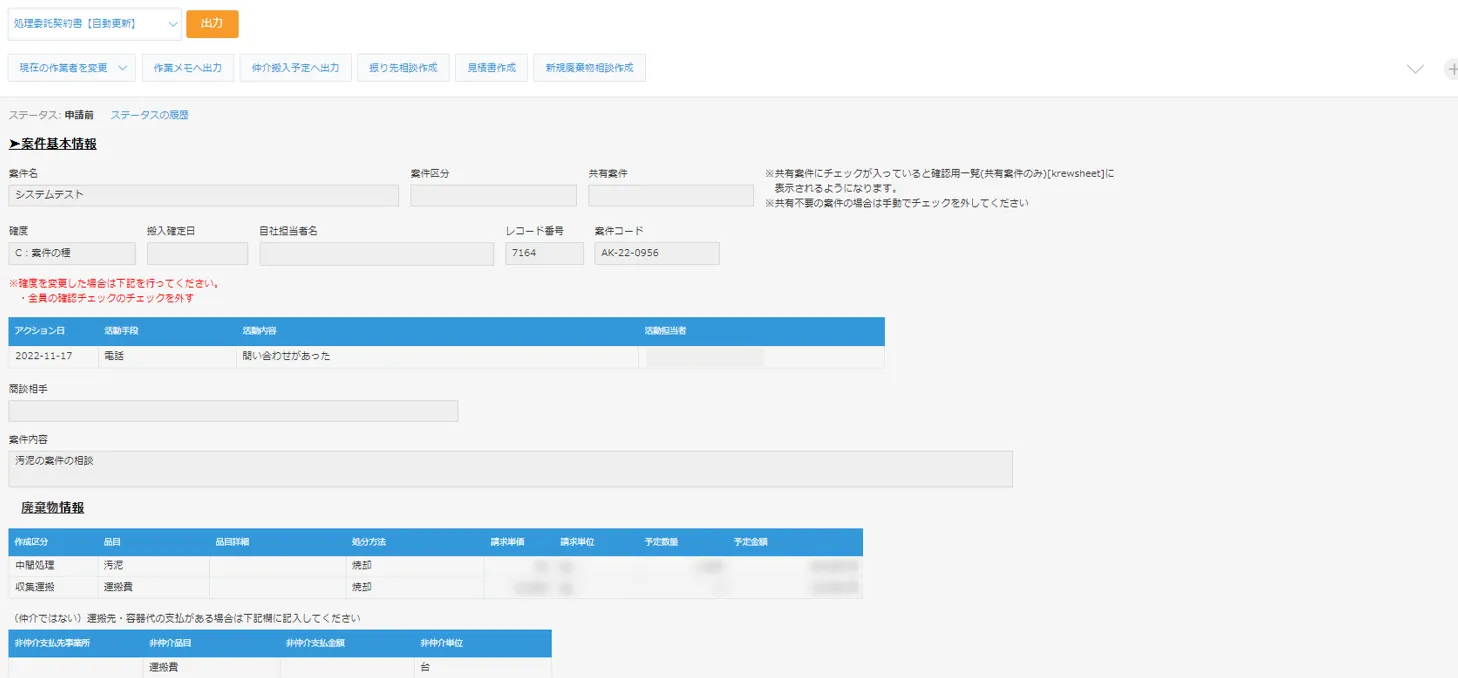Click the ➤案件基本情報 heading
The width and height of the screenshot is (1458, 678).
click(x=53, y=144)
